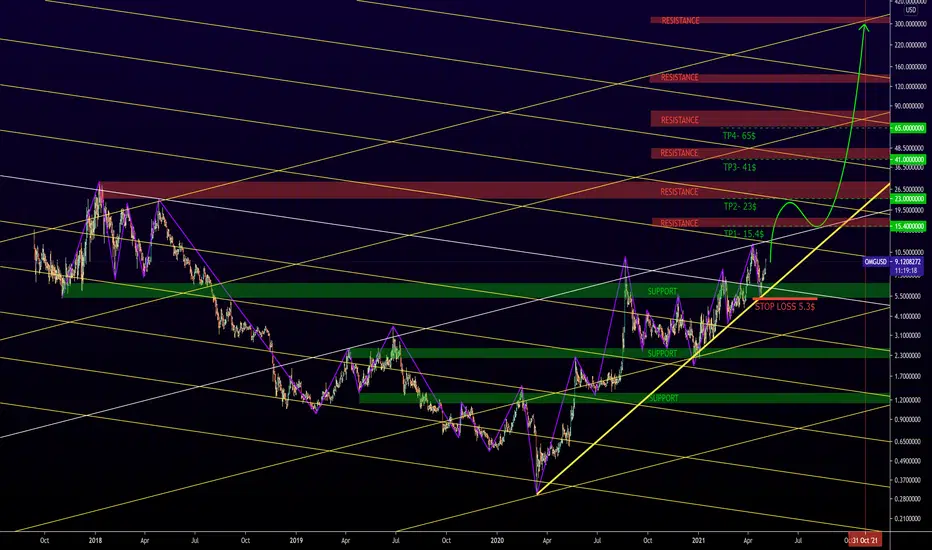Screen dimensions: 932x550
Task: Select the TP2- 23$ text annotation
Action: click(740, 206)
